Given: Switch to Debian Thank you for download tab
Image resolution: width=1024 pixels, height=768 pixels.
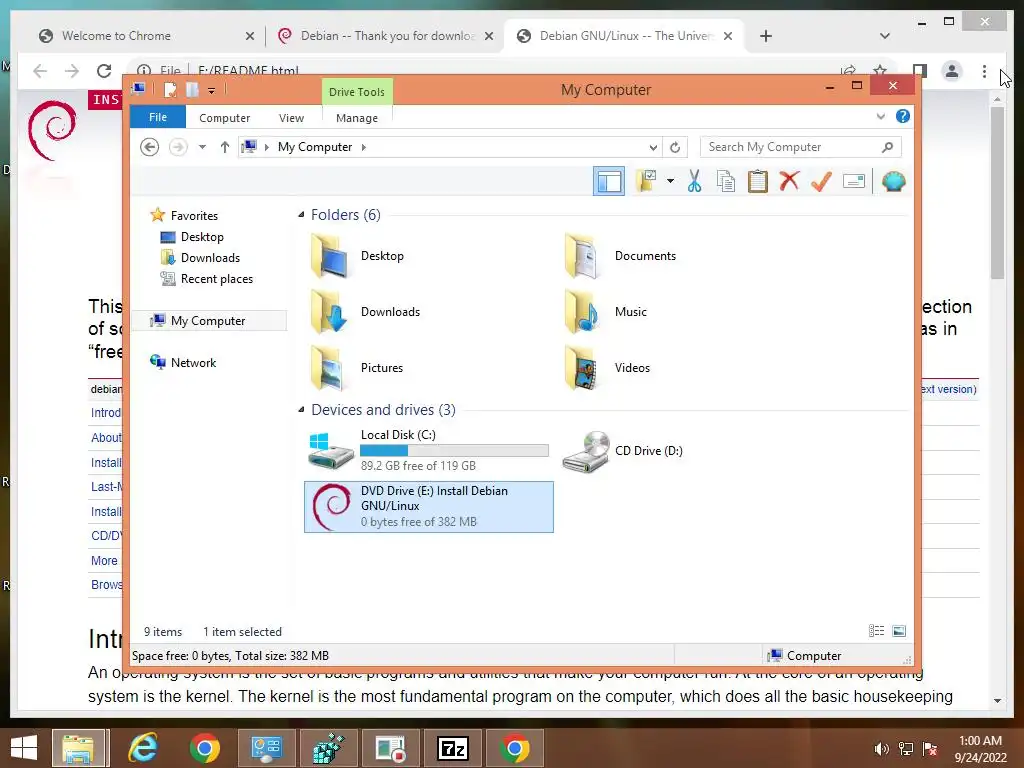Looking at the screenshot, I should pyautogui.click(x=385, y=36).
